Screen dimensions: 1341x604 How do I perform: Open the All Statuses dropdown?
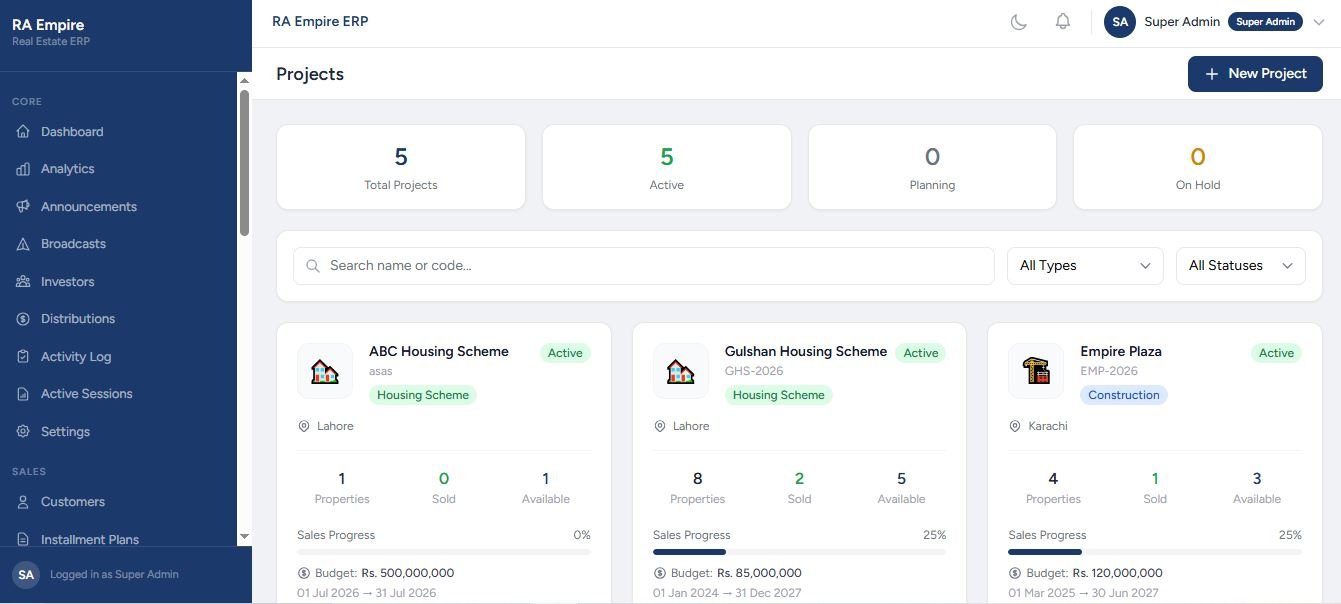(1241, 266)
